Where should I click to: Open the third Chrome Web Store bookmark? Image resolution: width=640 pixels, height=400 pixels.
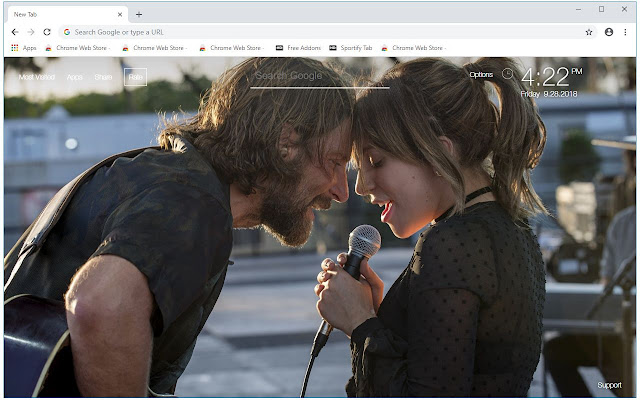click(231, 48)
